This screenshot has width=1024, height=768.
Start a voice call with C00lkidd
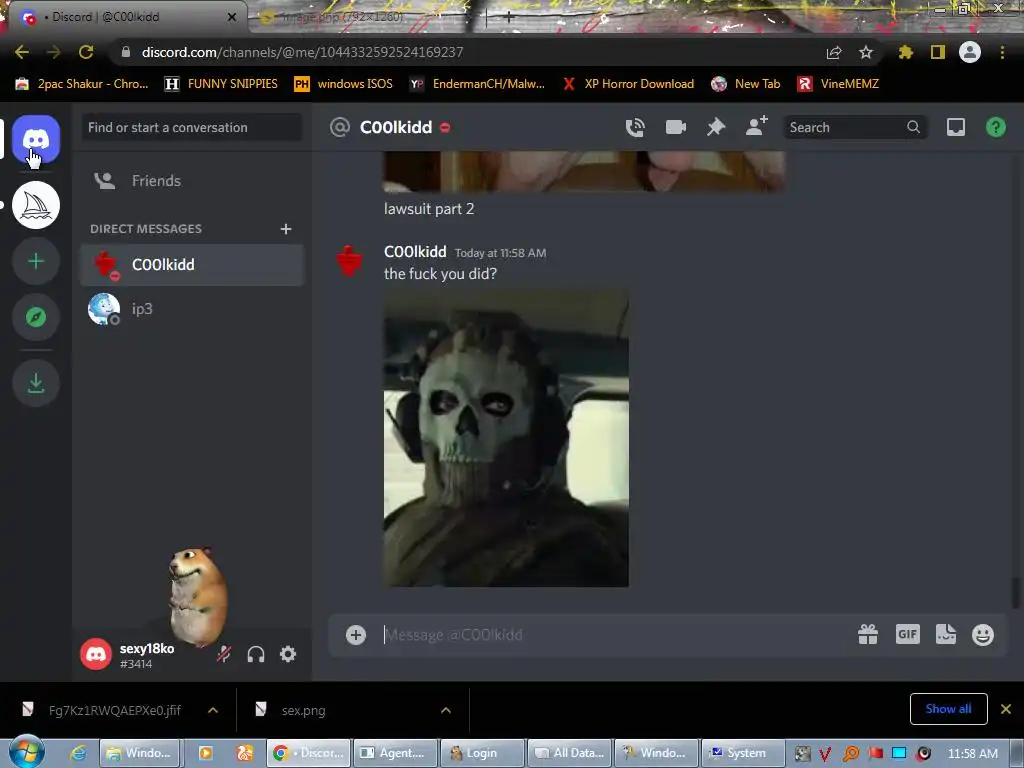pos(635,127)
